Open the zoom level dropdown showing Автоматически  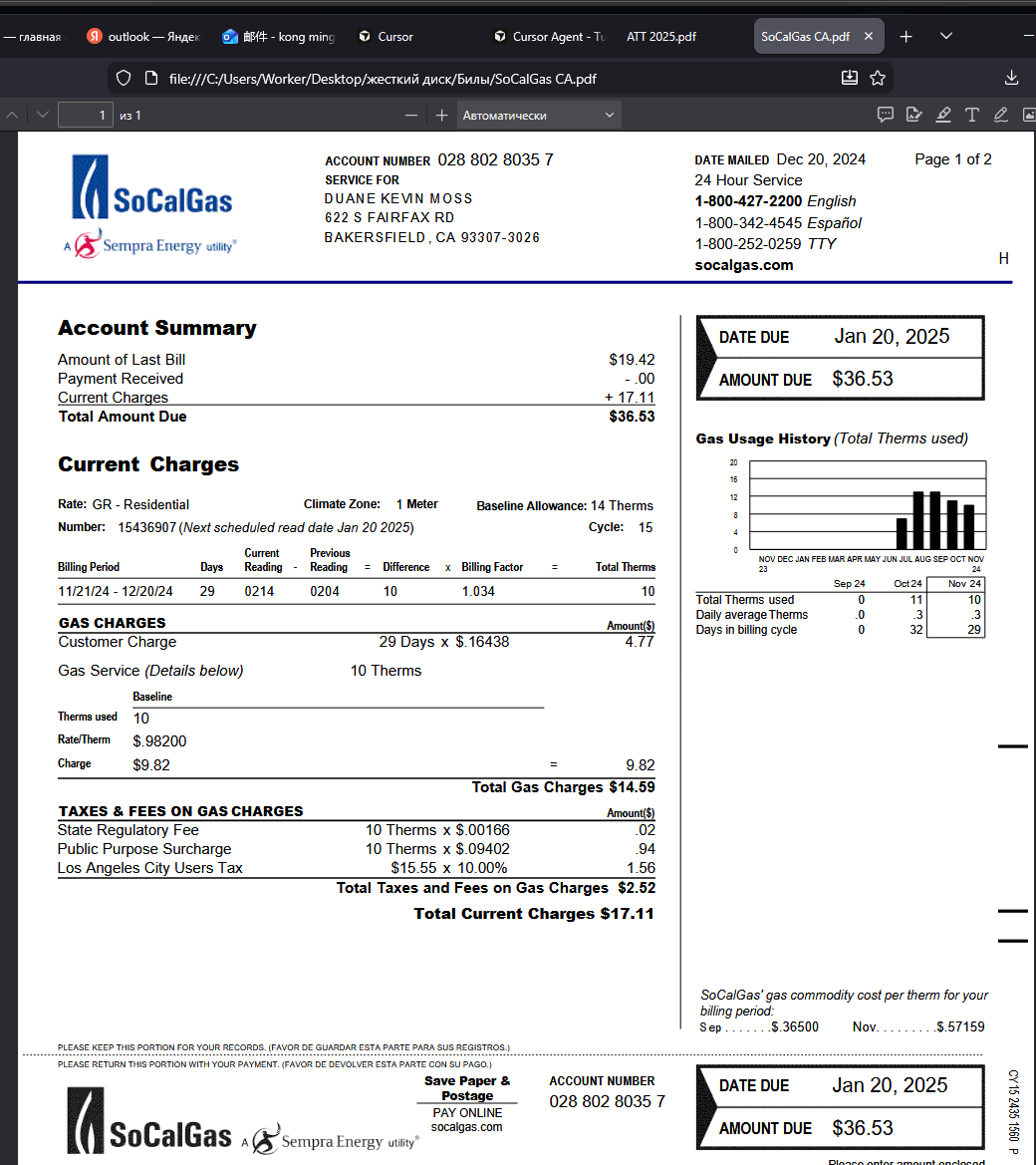click(539, 114)
